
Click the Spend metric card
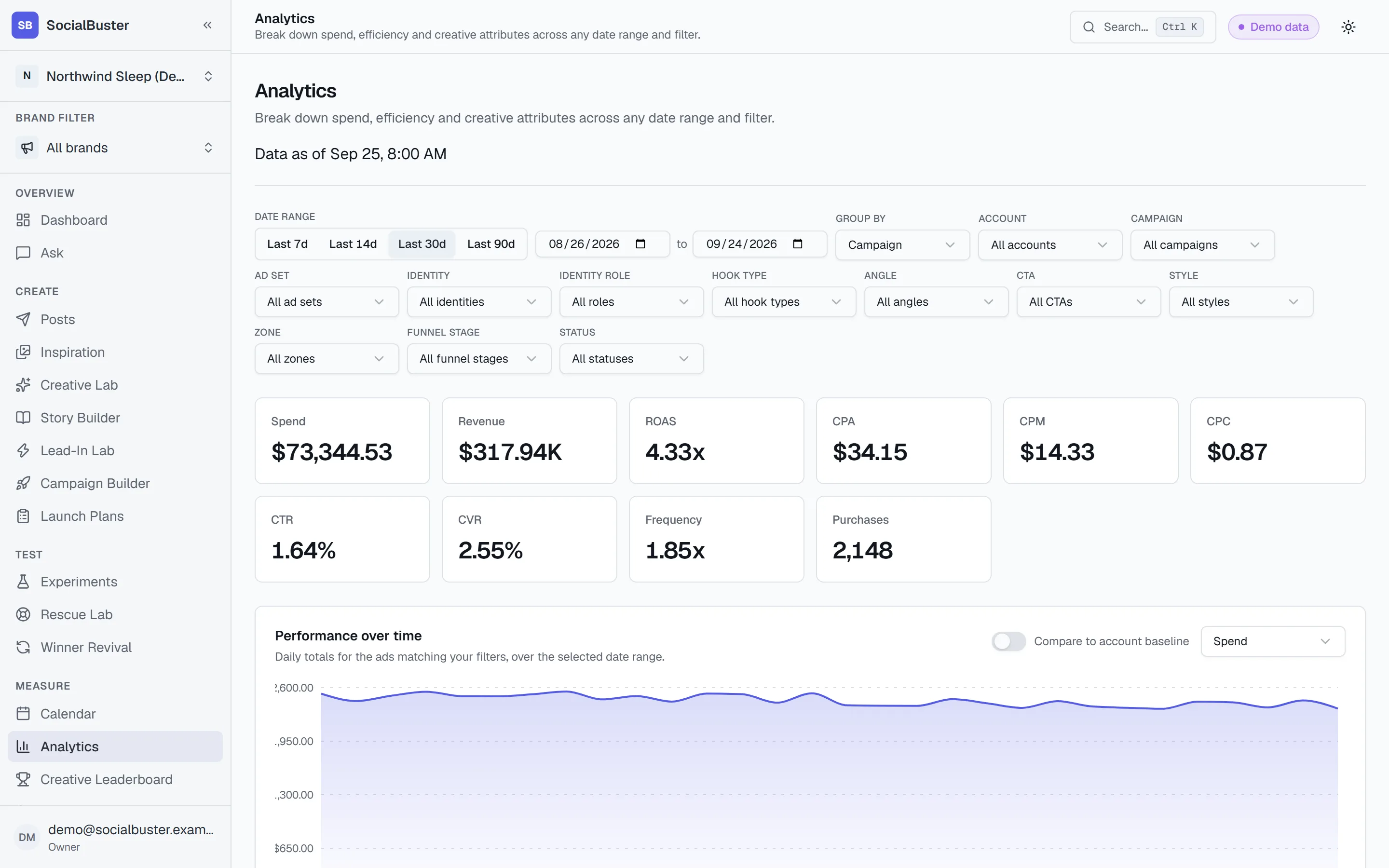pos(342,441)
